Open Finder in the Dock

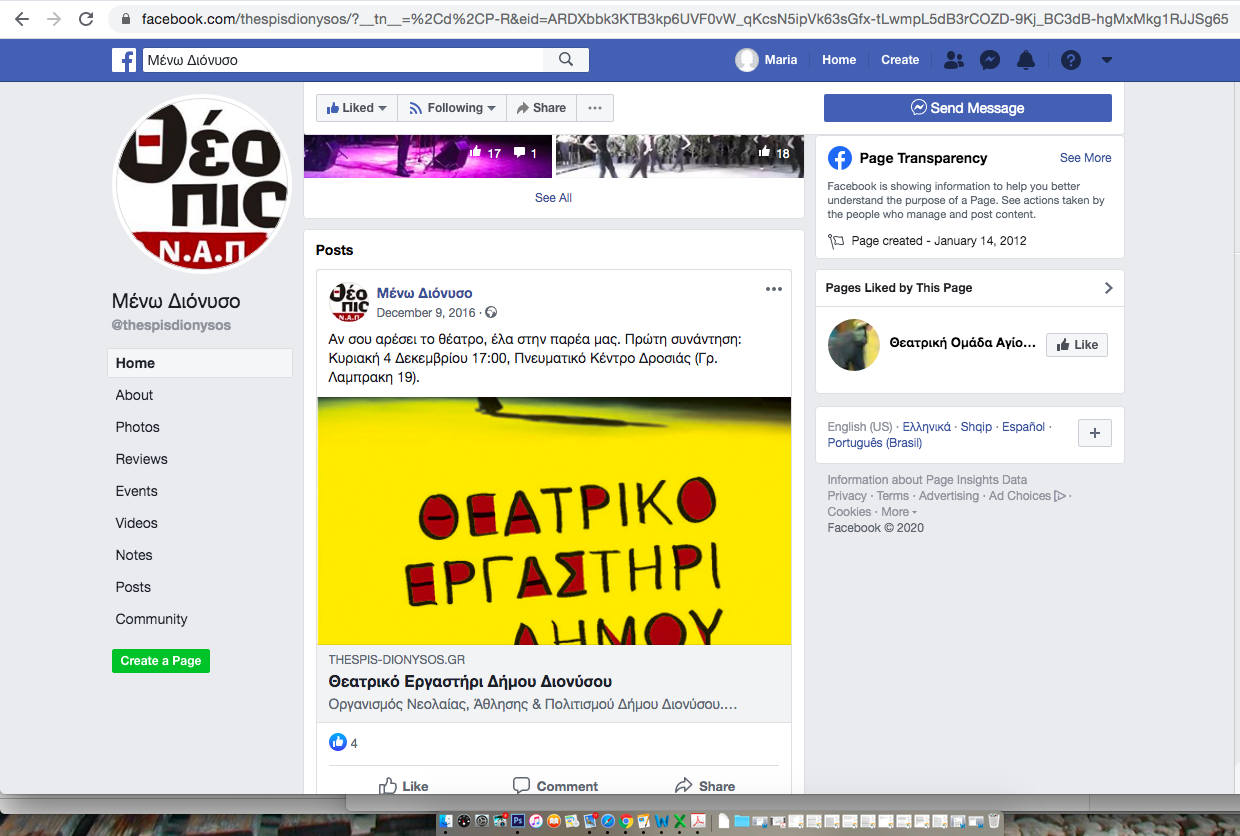click(x=445, y=822)
